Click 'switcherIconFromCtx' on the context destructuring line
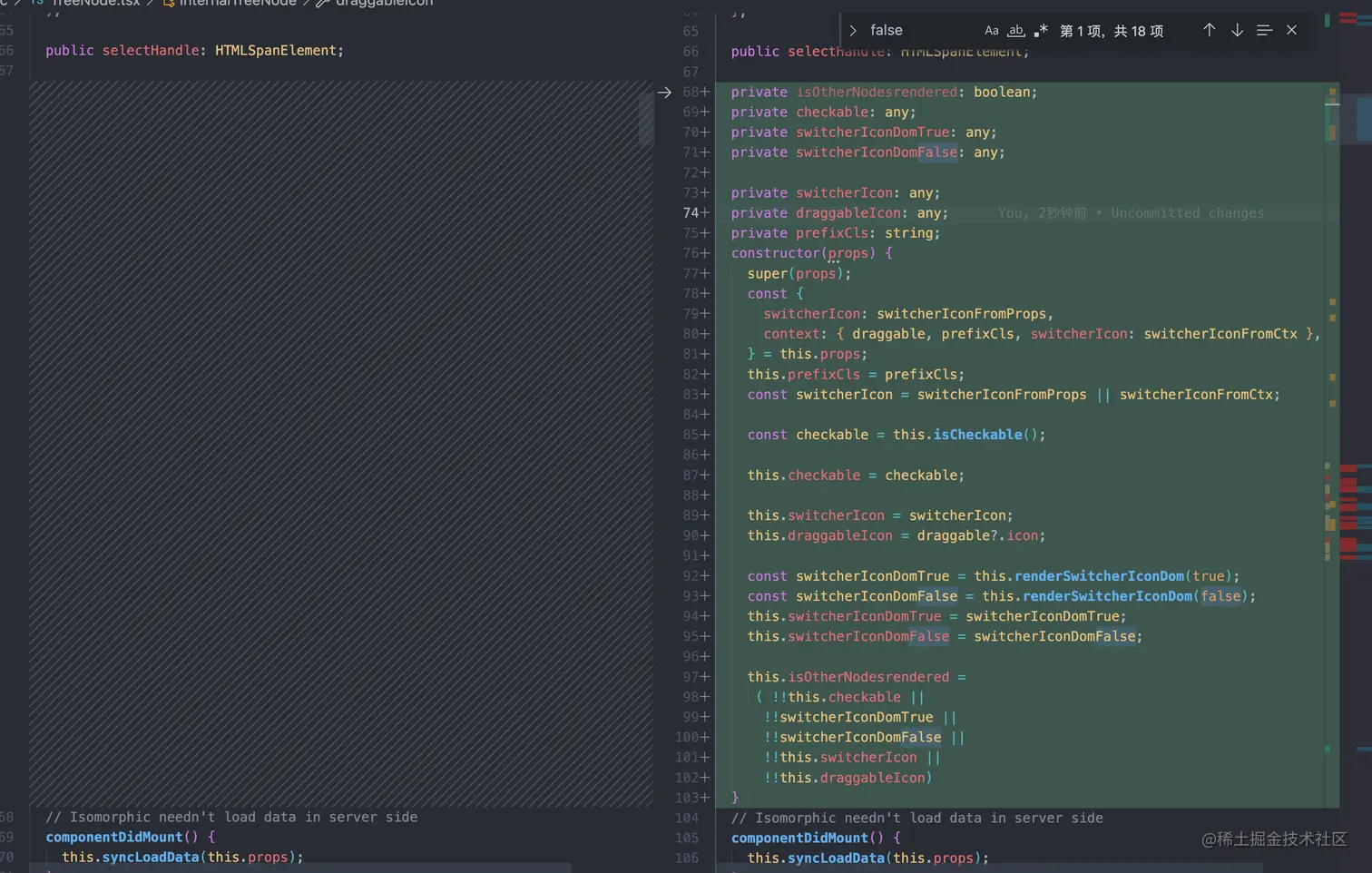Image resolution: width=1372 pixels, height=873 pixels. coord(1220,334)
